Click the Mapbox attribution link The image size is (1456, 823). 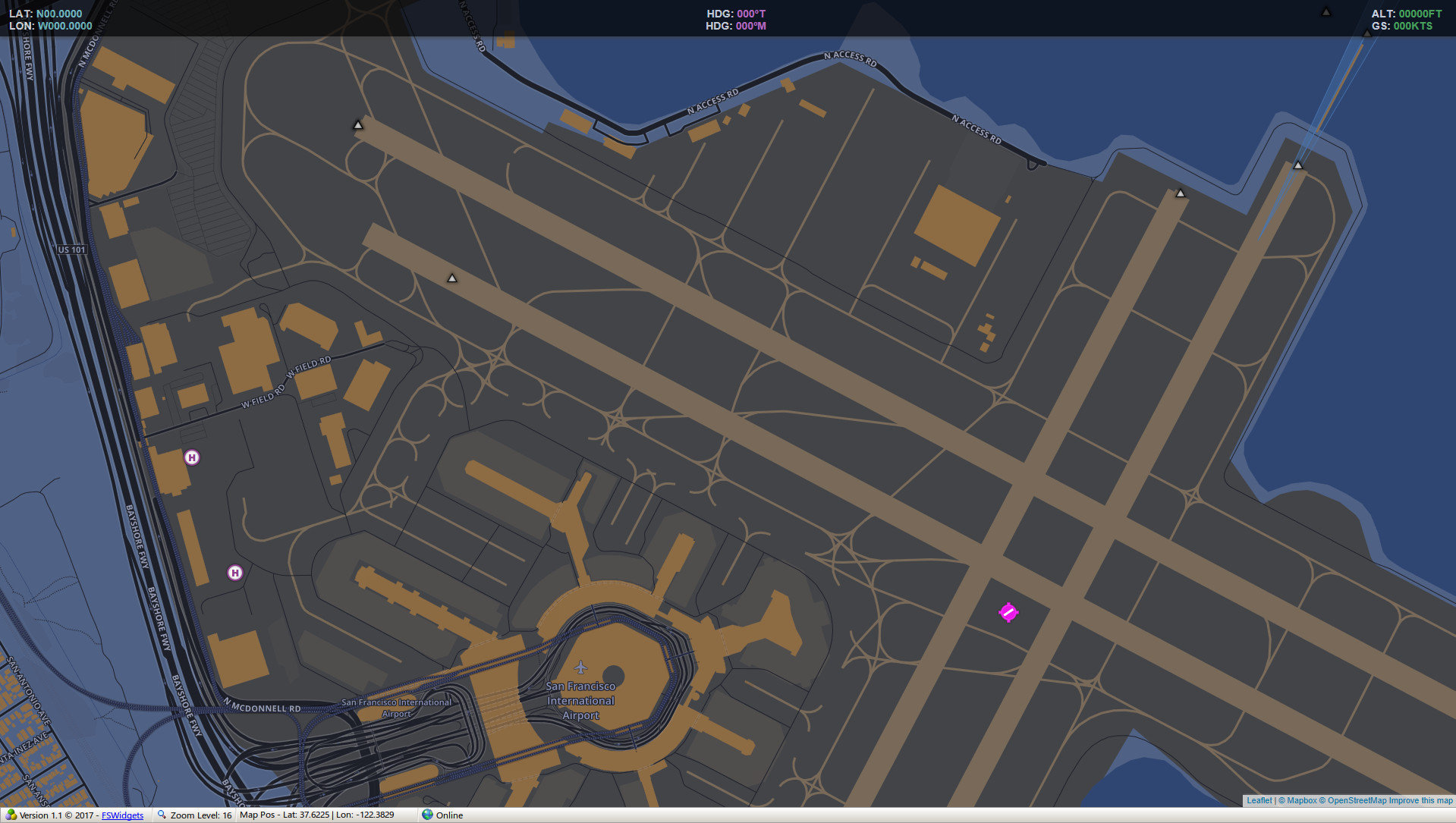[x=1302, y=800]
